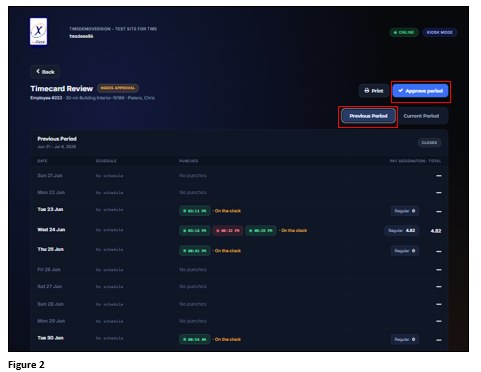
Task: Click "No schedule" on Tue 30 Jun row
Action: [x=110, y=338]
